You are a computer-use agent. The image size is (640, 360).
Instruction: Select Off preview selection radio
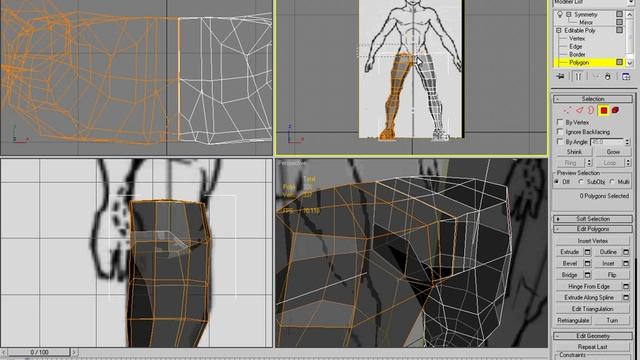click(557, 182)
